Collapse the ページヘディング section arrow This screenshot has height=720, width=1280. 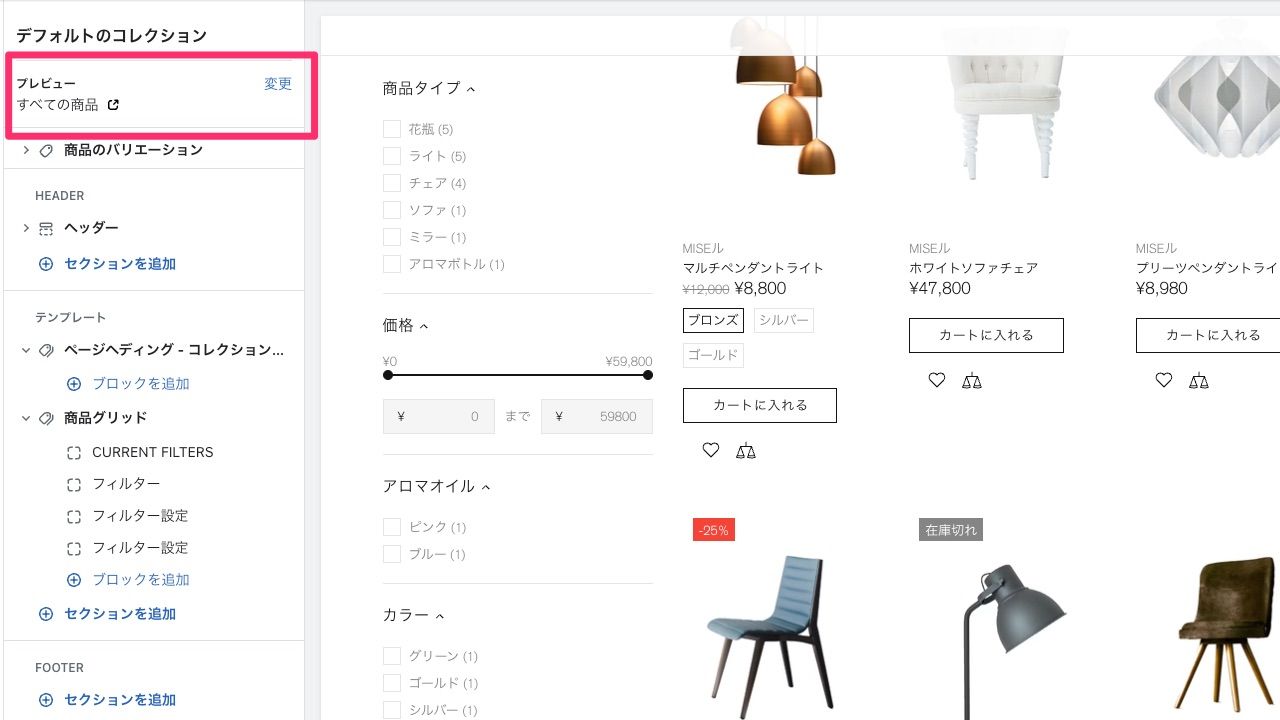click(x=26, y=350)
